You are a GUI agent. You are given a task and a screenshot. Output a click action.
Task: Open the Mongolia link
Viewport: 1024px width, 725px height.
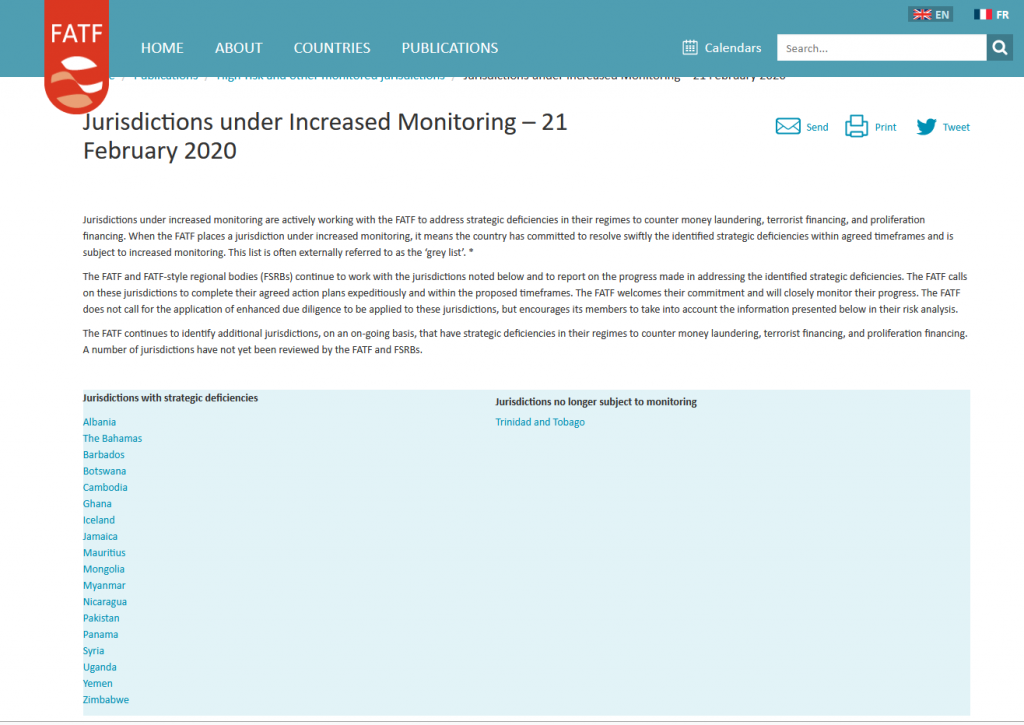(103, 569)
